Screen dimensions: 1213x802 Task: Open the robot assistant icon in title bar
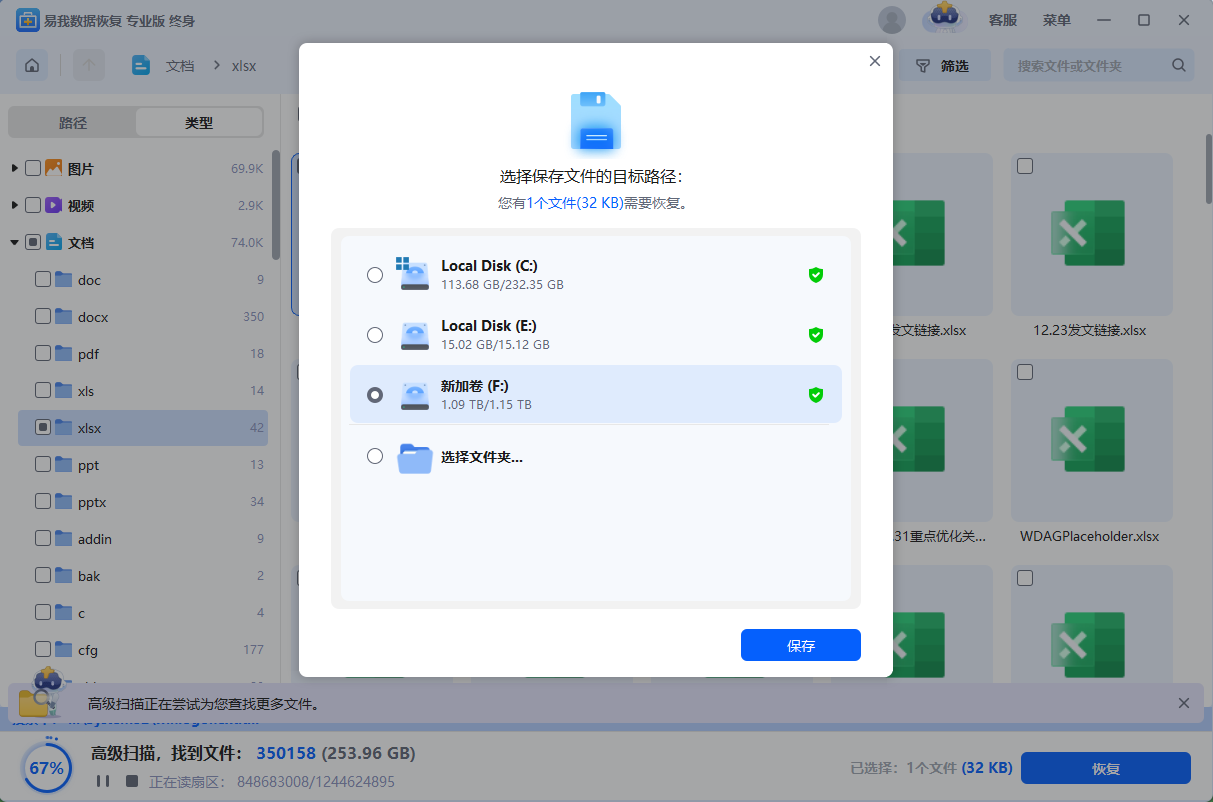coord(943,19)
